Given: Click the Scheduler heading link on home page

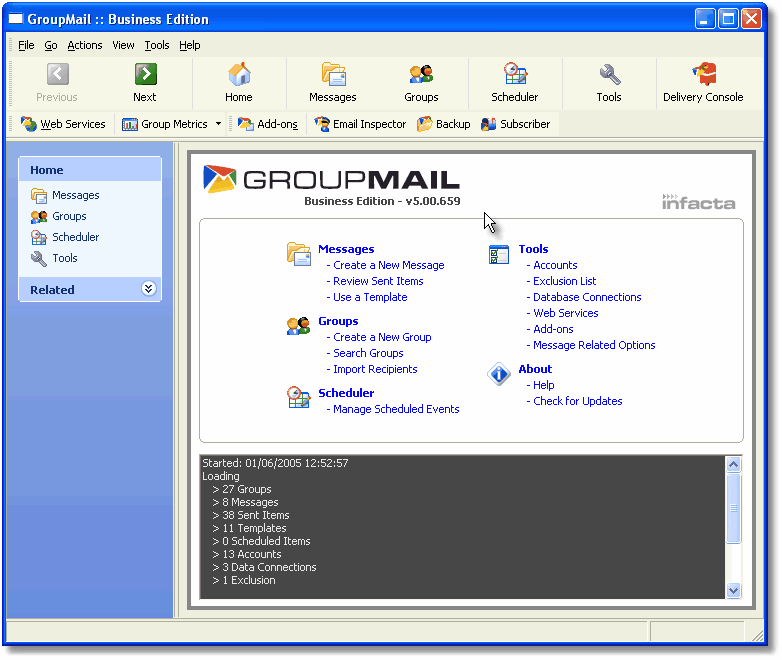Looking at the screenshot, I should (x=346, y=393).
